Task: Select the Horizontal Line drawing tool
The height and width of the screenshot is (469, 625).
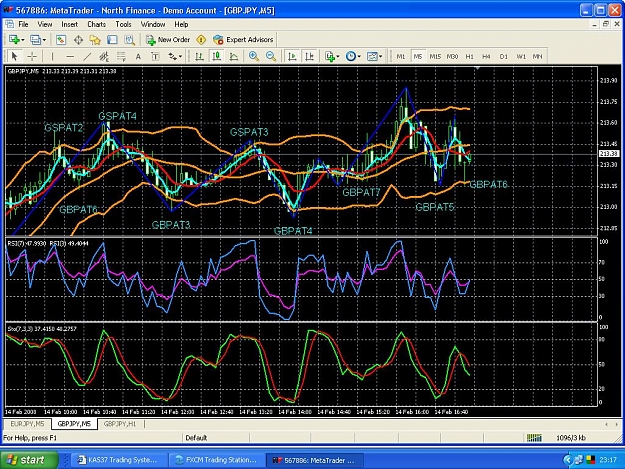Action: (70, 57)
